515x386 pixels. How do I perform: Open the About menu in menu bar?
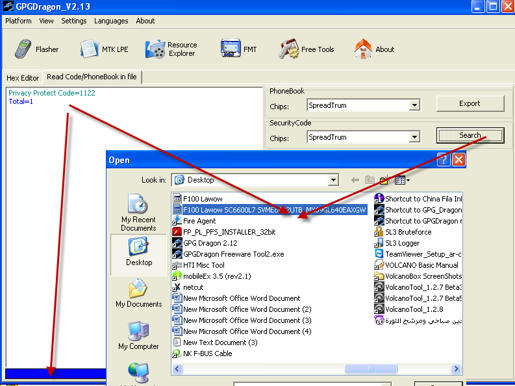[x=145, y=21]
